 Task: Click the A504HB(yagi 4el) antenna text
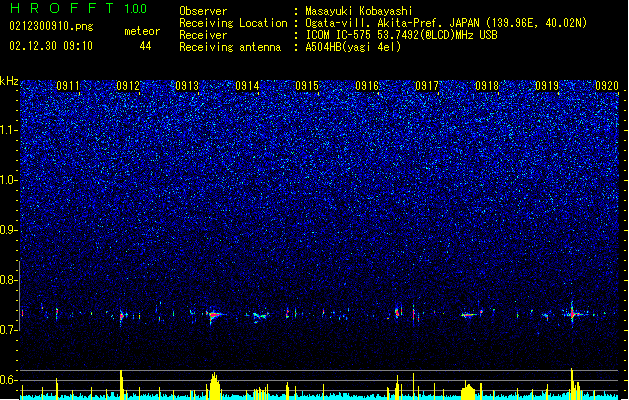pyautogui.click(x=353, y=47)
